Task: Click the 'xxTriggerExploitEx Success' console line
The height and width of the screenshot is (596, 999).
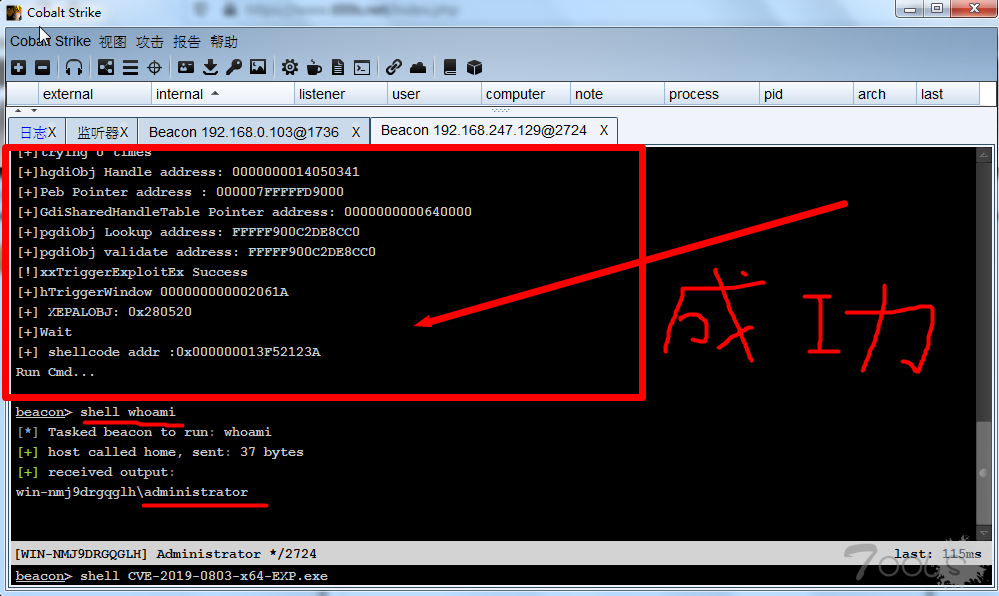Action: (132, 272)
